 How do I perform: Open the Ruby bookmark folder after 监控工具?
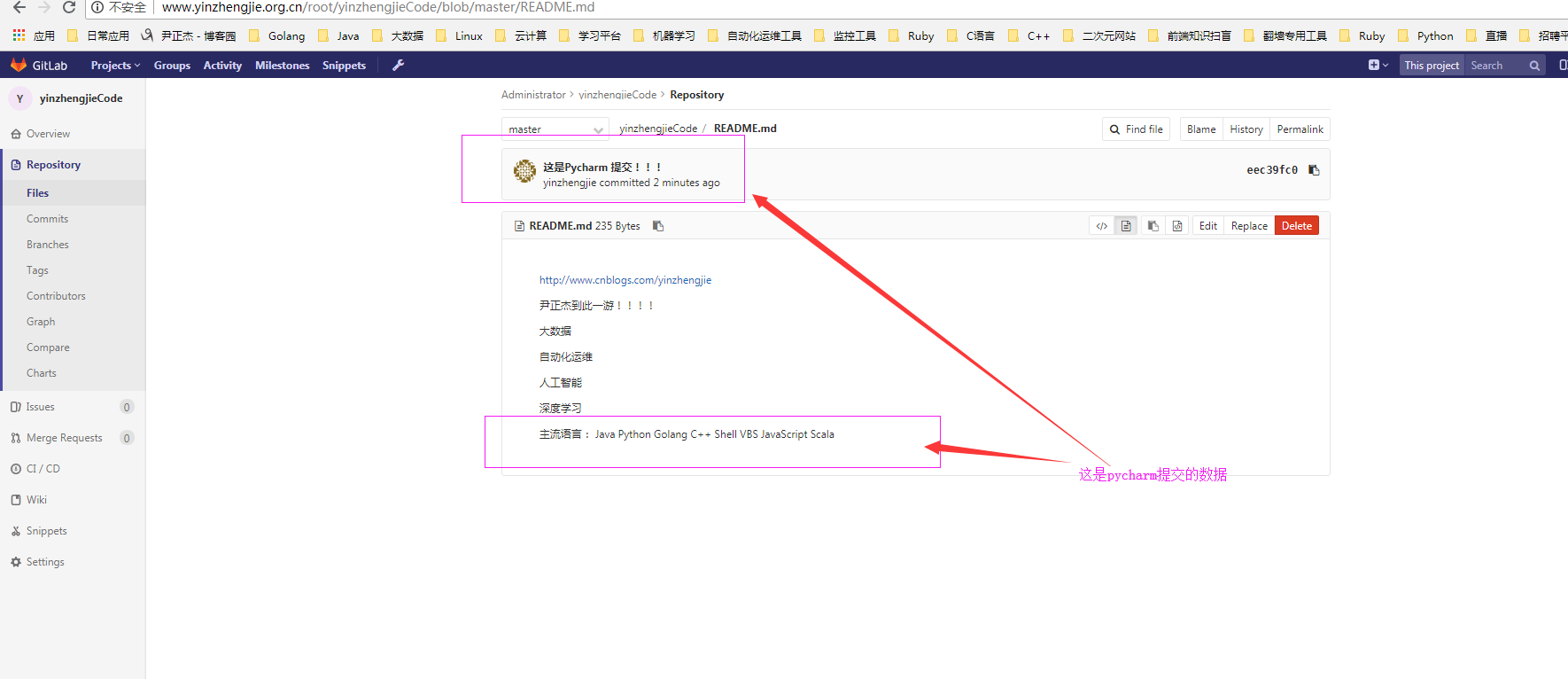(x=912, y=35)
